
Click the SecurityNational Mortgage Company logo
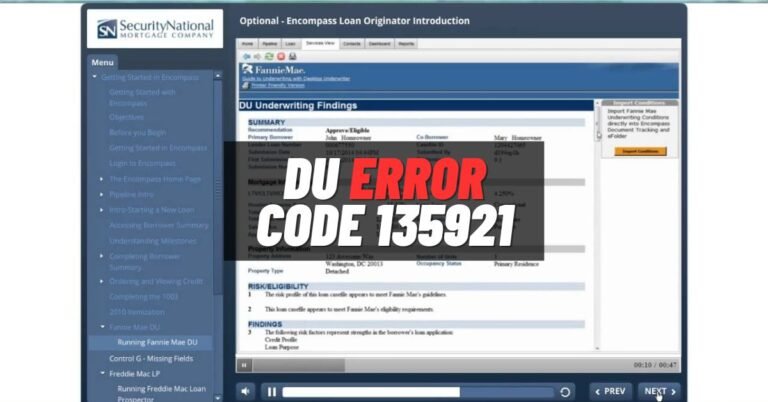coord(155,29)
